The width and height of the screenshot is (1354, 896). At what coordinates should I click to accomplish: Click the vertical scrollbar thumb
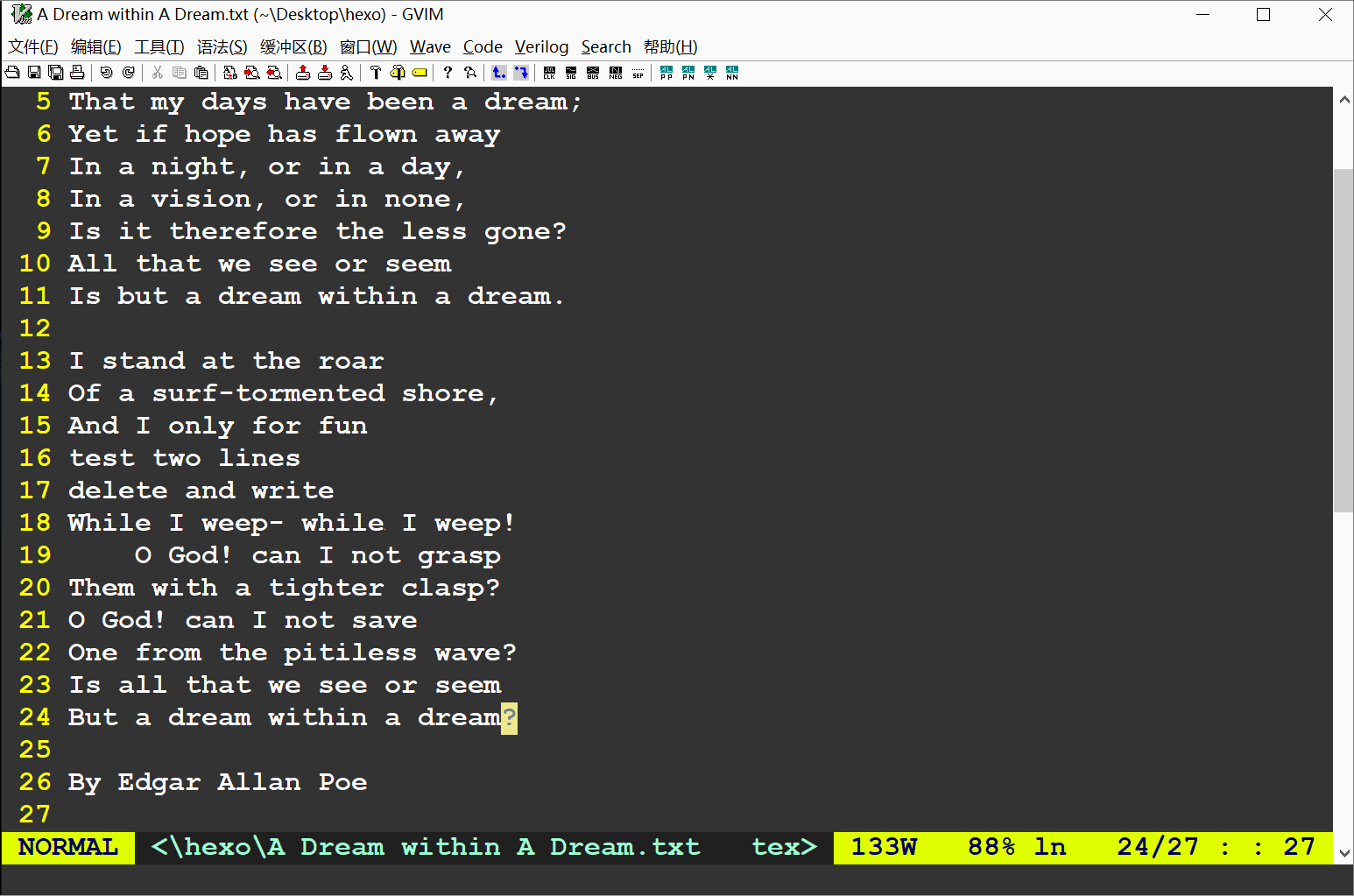[1343, 340]
